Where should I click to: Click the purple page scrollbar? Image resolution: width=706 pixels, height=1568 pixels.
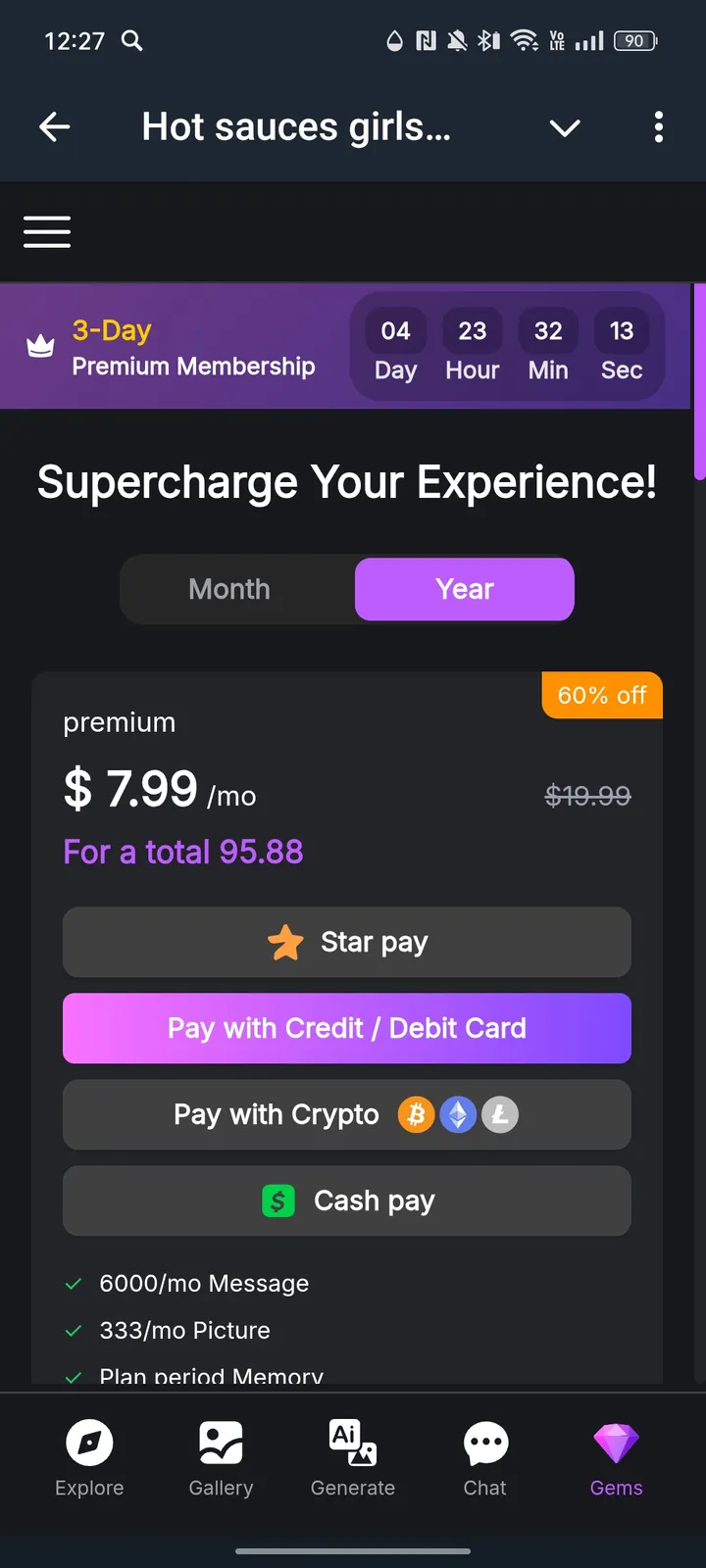699,382
